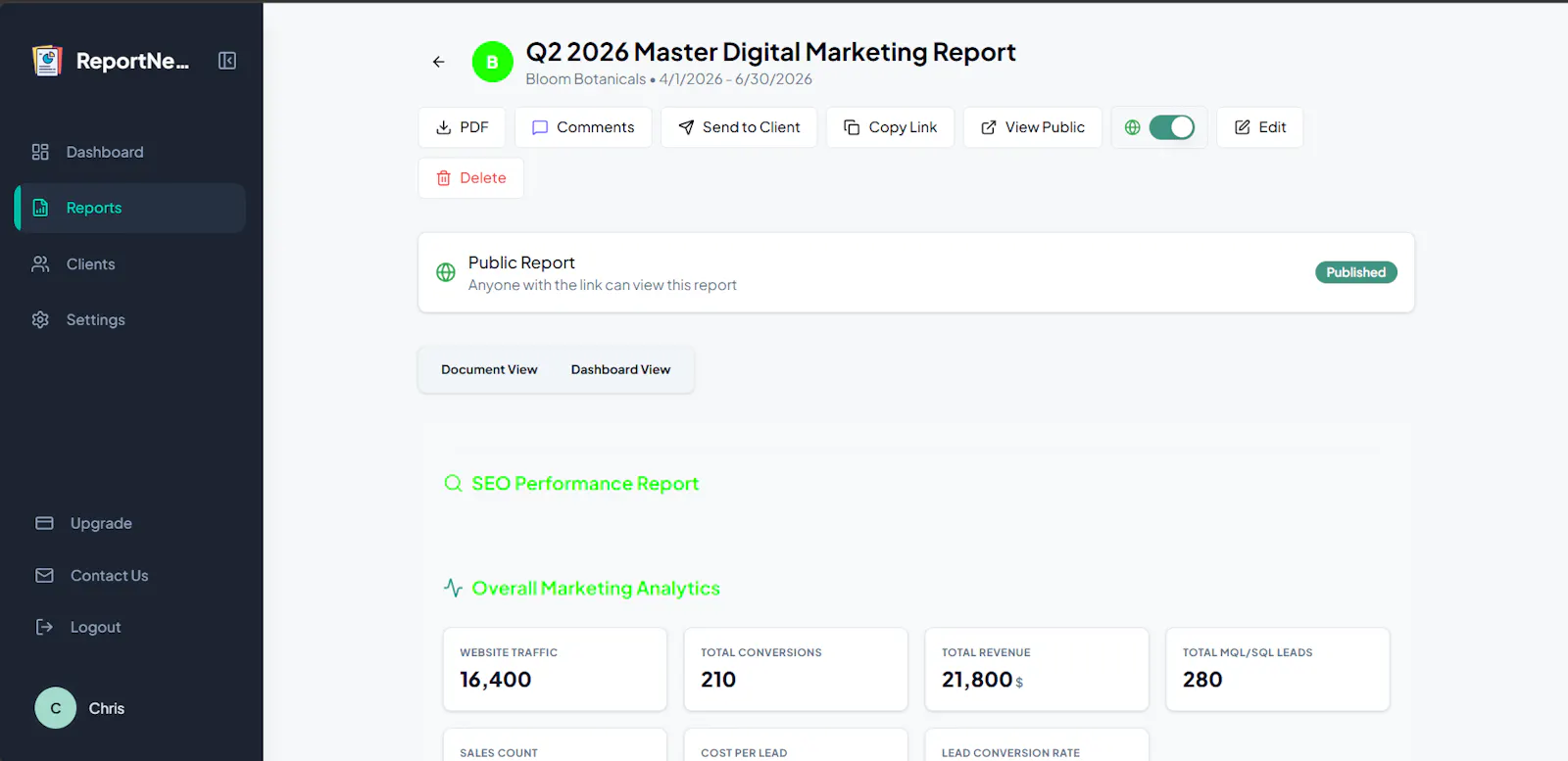Viewport: 1568px width, 761px height.
Task: Click the SEO Performance Report heading
Action: (585, 484)
